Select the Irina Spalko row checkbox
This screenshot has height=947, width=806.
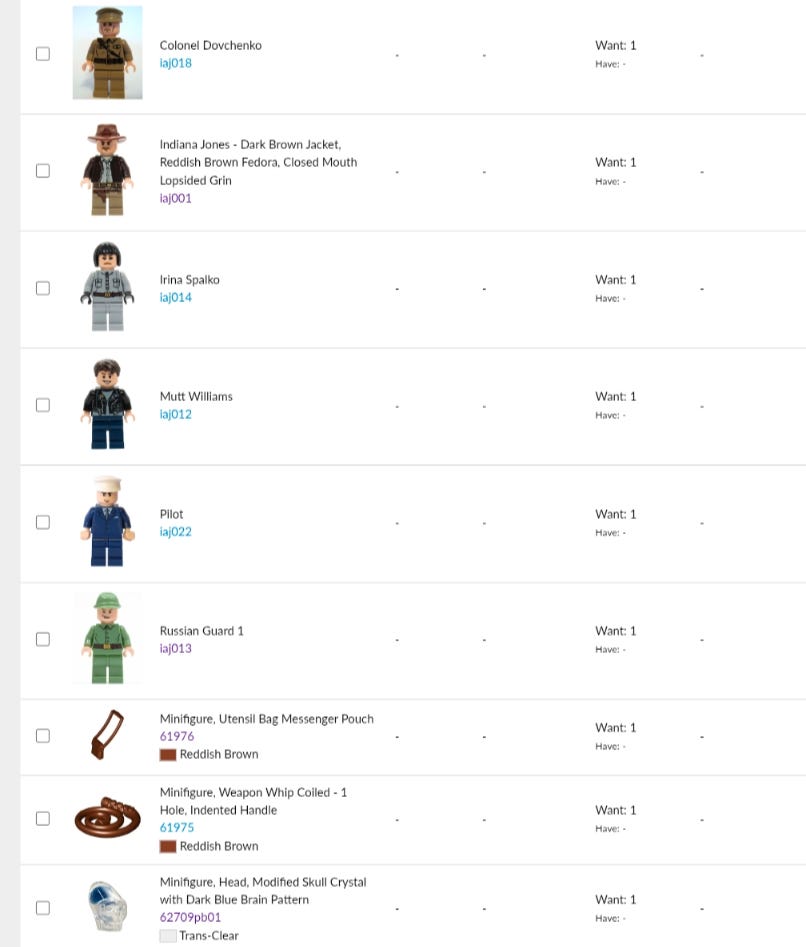[x=43, y=288]
